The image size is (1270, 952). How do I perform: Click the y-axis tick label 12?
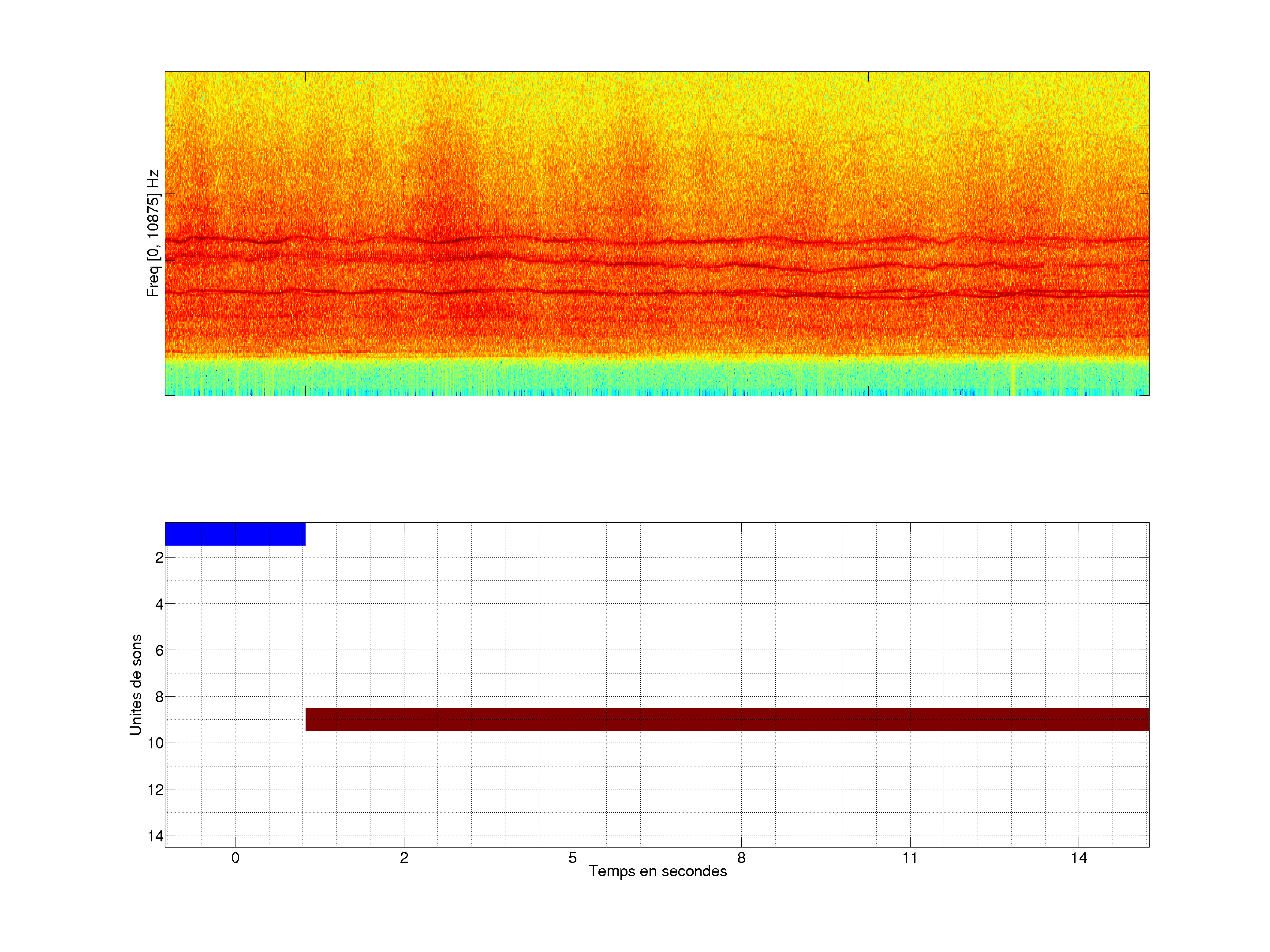(x=156, y=790)
